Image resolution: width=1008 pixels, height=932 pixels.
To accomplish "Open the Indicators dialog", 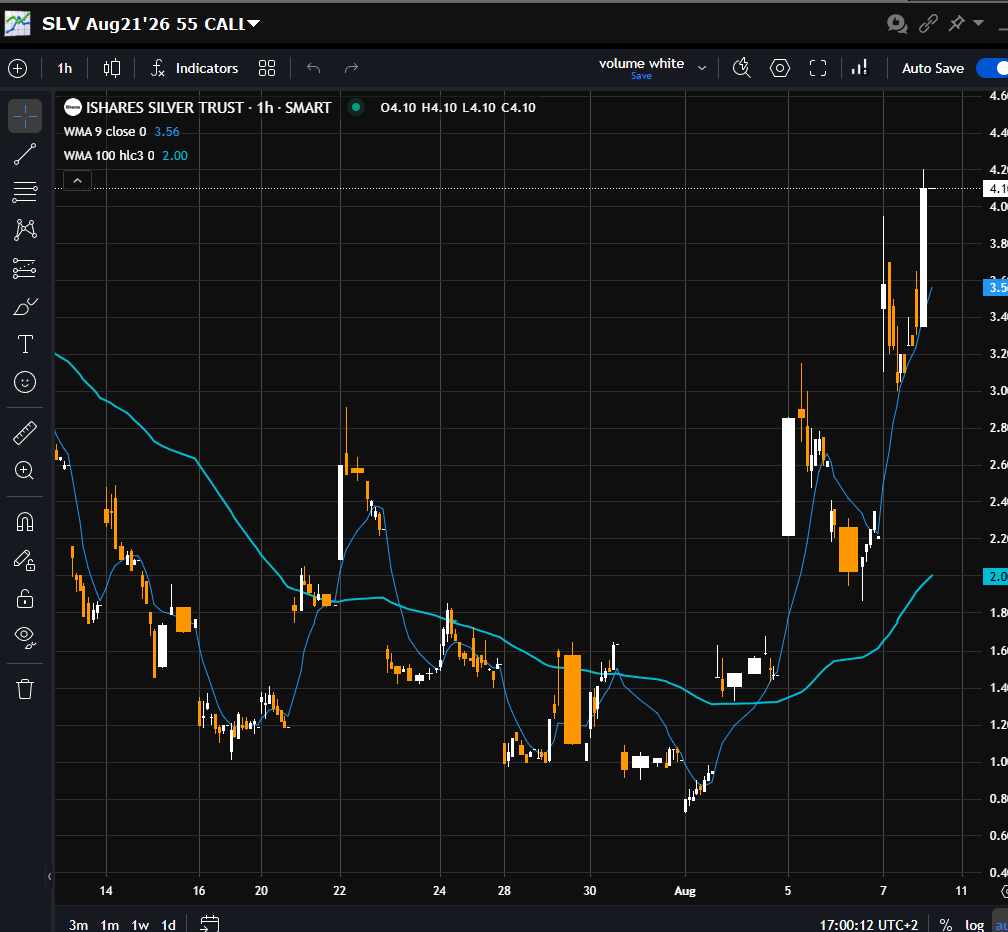I will click(195, 68).
